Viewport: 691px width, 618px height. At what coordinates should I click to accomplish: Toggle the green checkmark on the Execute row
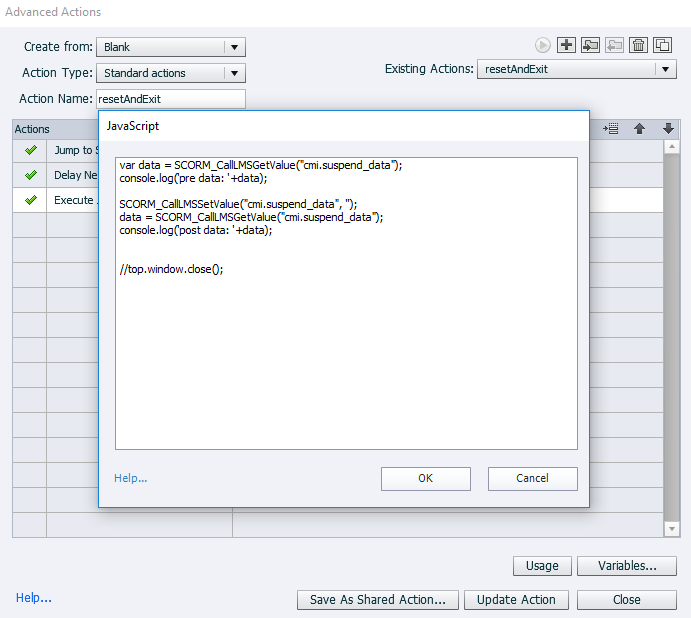(x=30, y=200)
